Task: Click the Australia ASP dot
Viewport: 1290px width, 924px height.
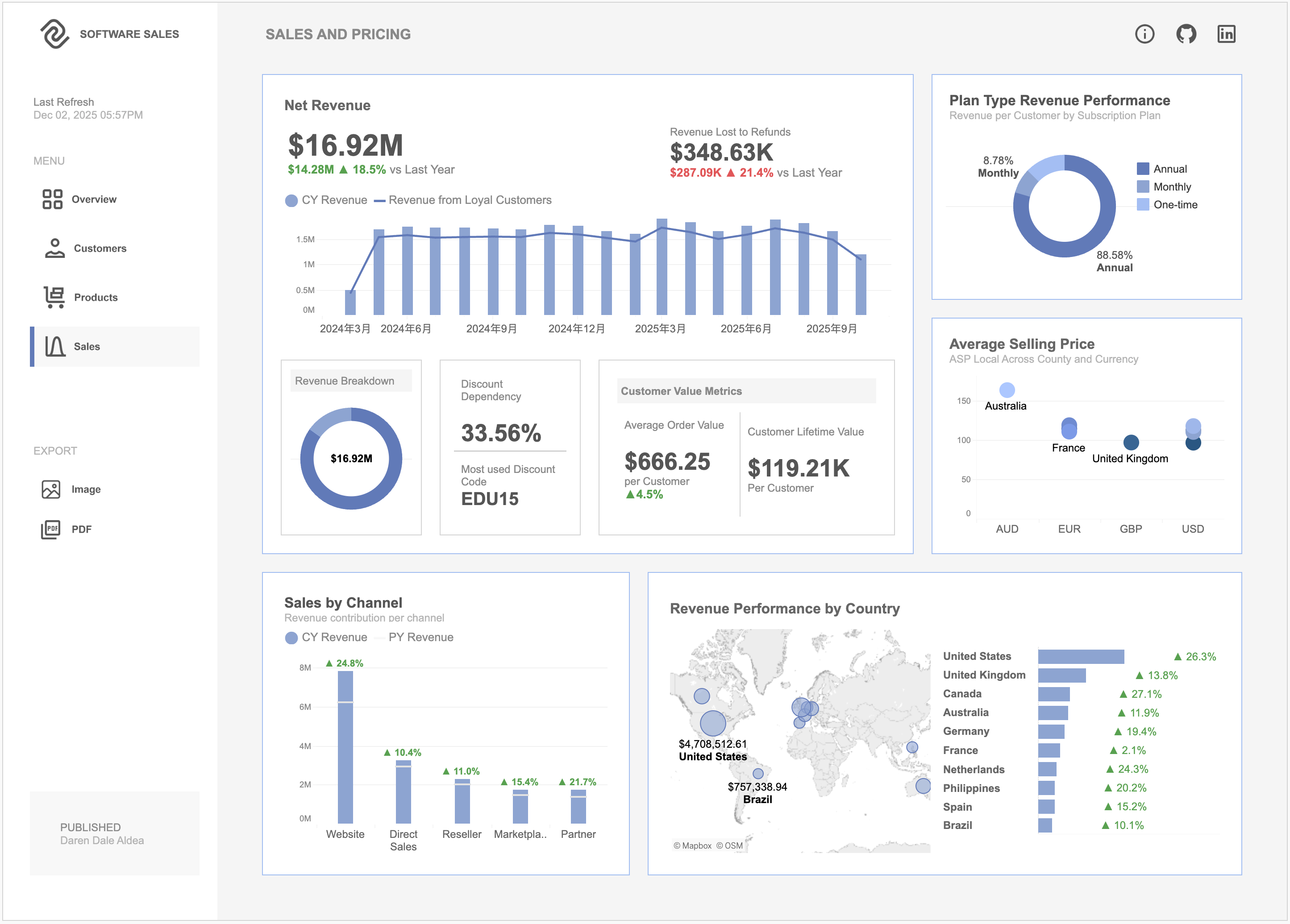Action: 1007,390
